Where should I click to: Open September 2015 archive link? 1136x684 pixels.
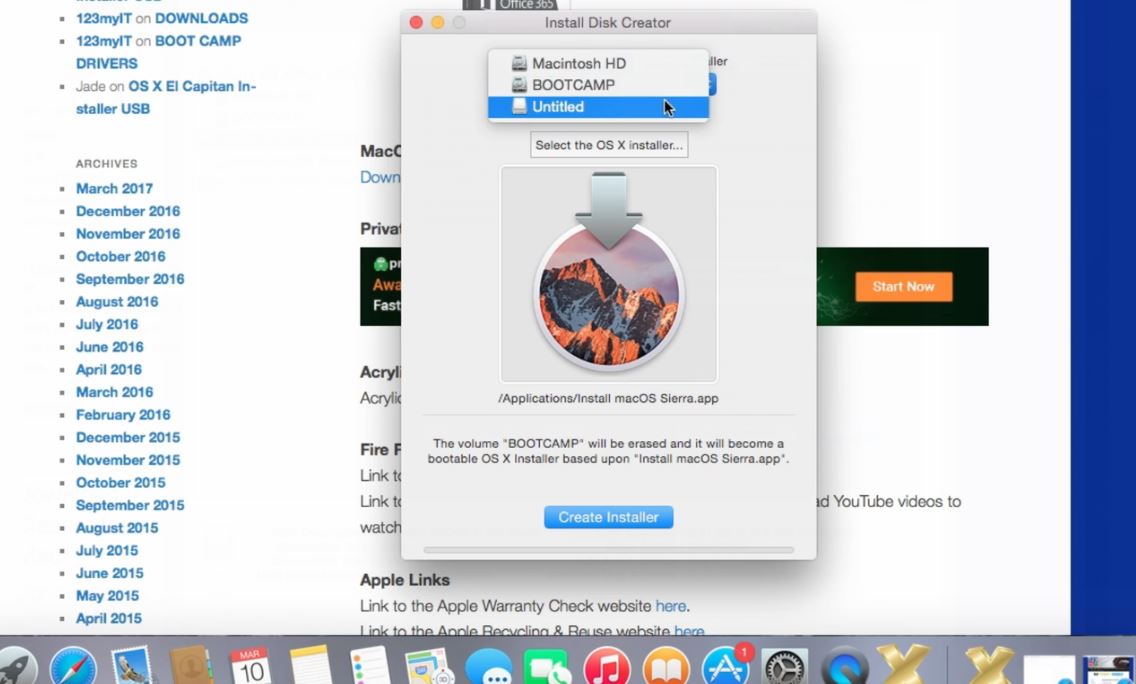pyautogui.click(x=130, y=505)
